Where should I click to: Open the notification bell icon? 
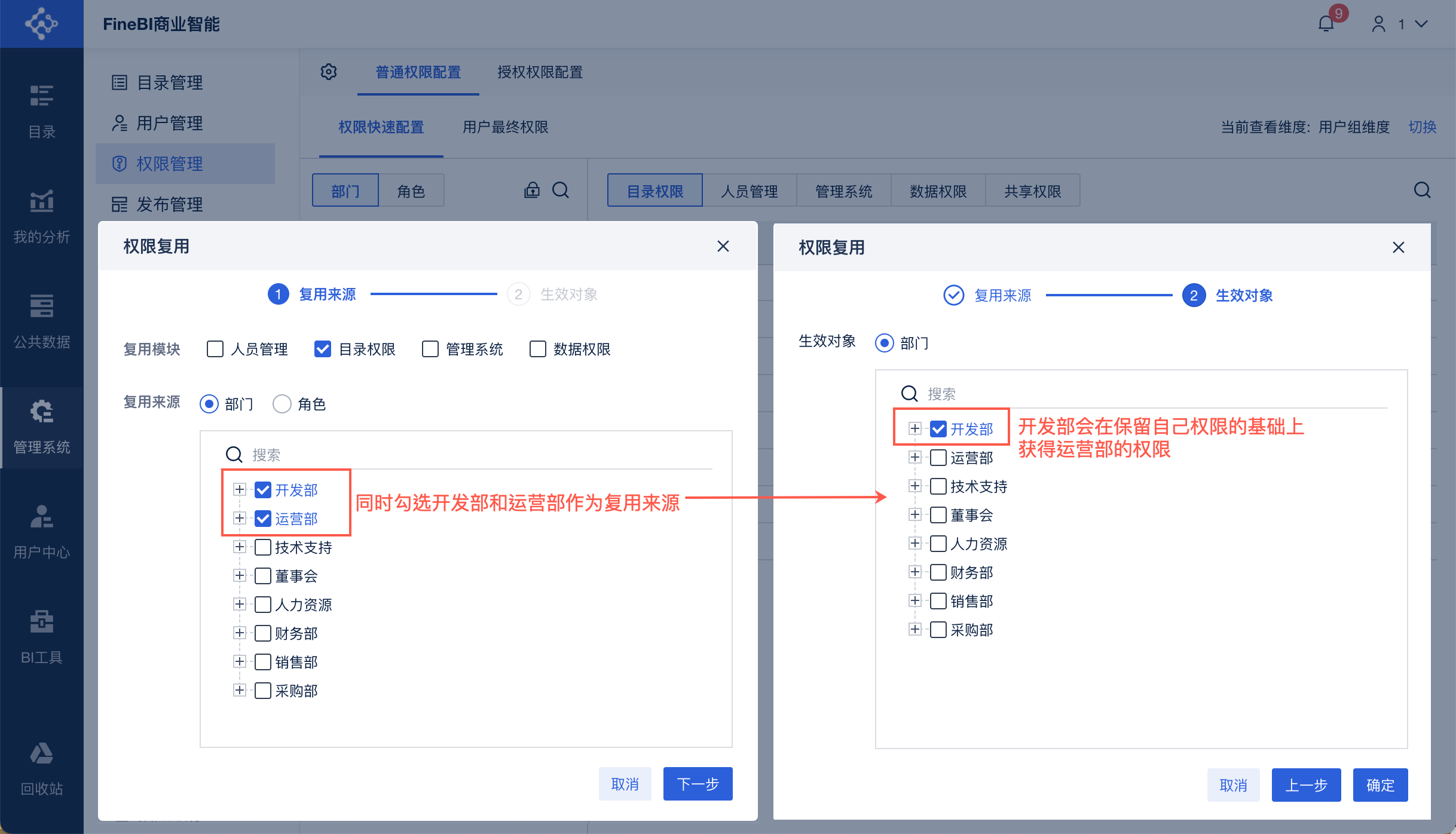click(1326, 24)
